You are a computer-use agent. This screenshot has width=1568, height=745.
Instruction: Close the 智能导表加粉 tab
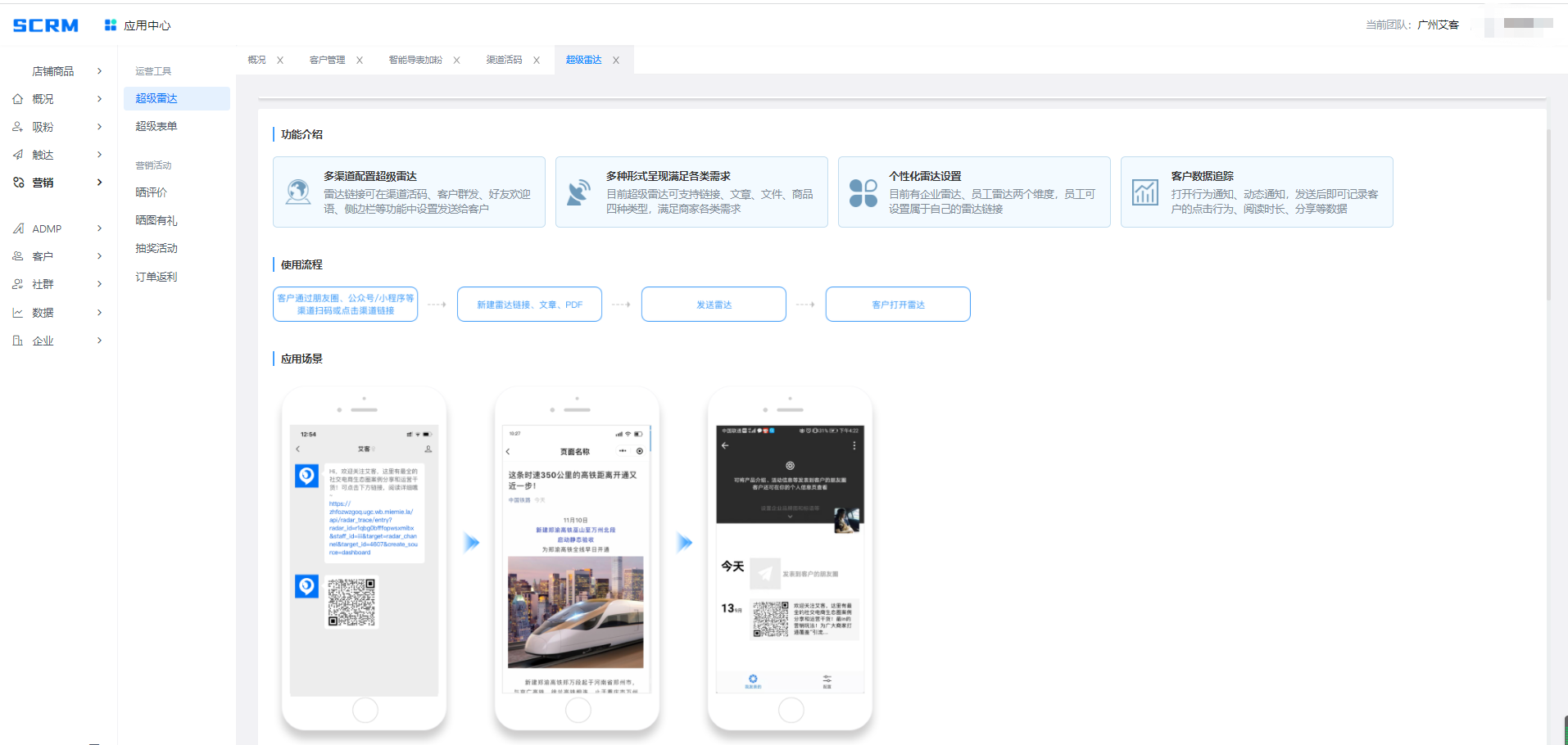(456, 61)
